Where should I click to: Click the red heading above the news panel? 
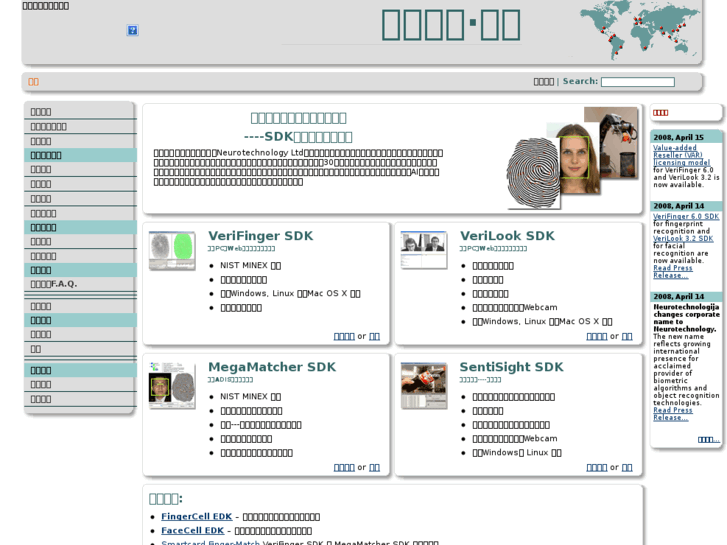click(660, 113)
